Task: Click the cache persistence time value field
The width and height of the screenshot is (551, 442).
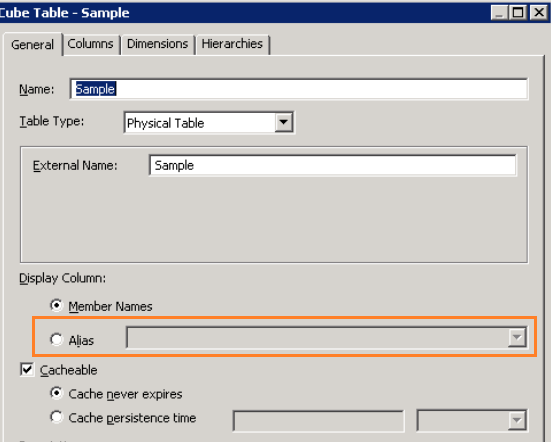Action: point(318,421)
